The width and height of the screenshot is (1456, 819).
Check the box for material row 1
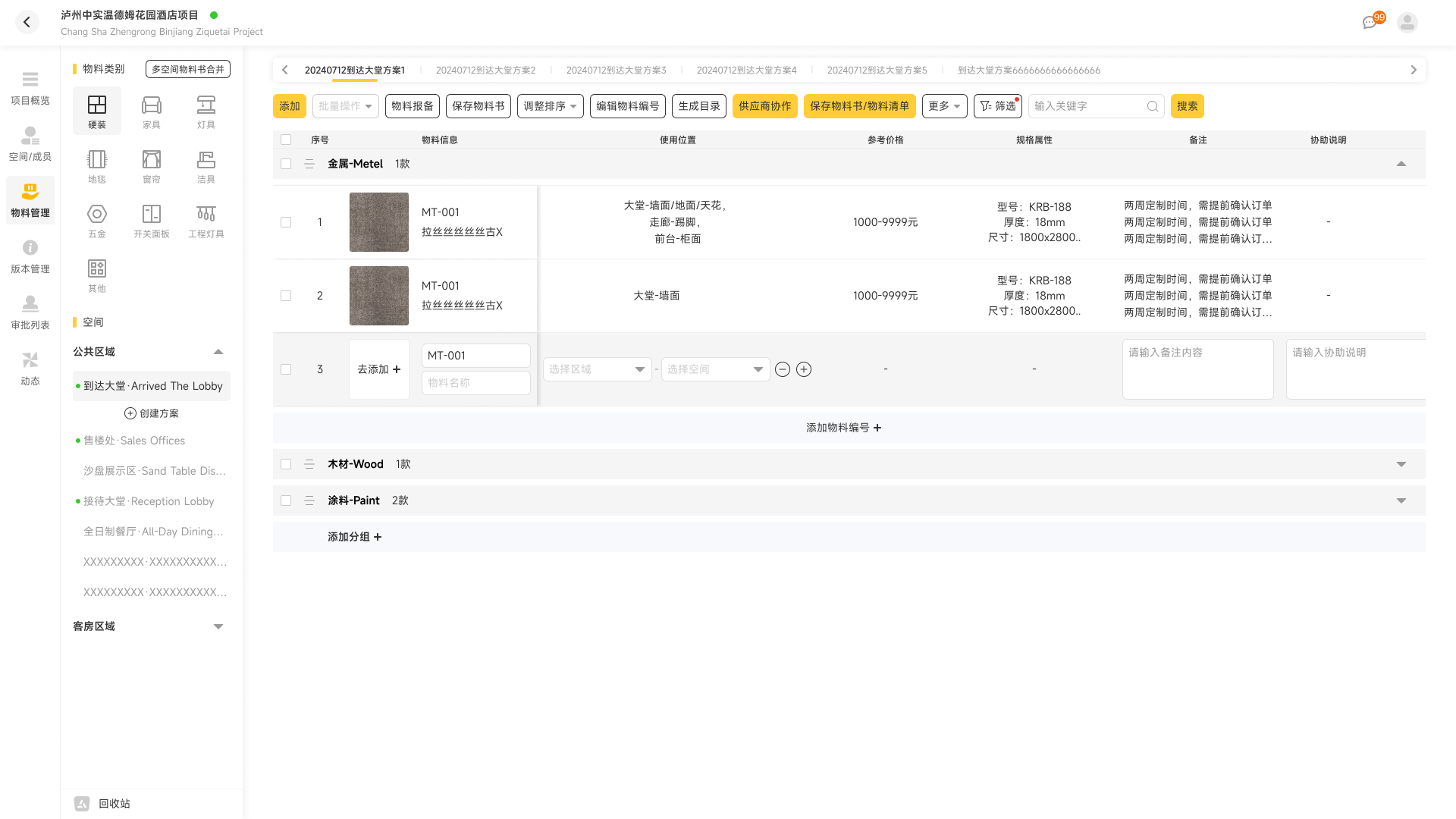pos(286,222)
